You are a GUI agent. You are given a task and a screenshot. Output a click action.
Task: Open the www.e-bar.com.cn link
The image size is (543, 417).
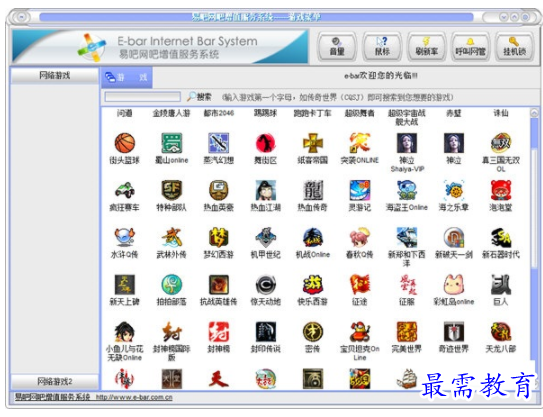click(x=134, y=397)
